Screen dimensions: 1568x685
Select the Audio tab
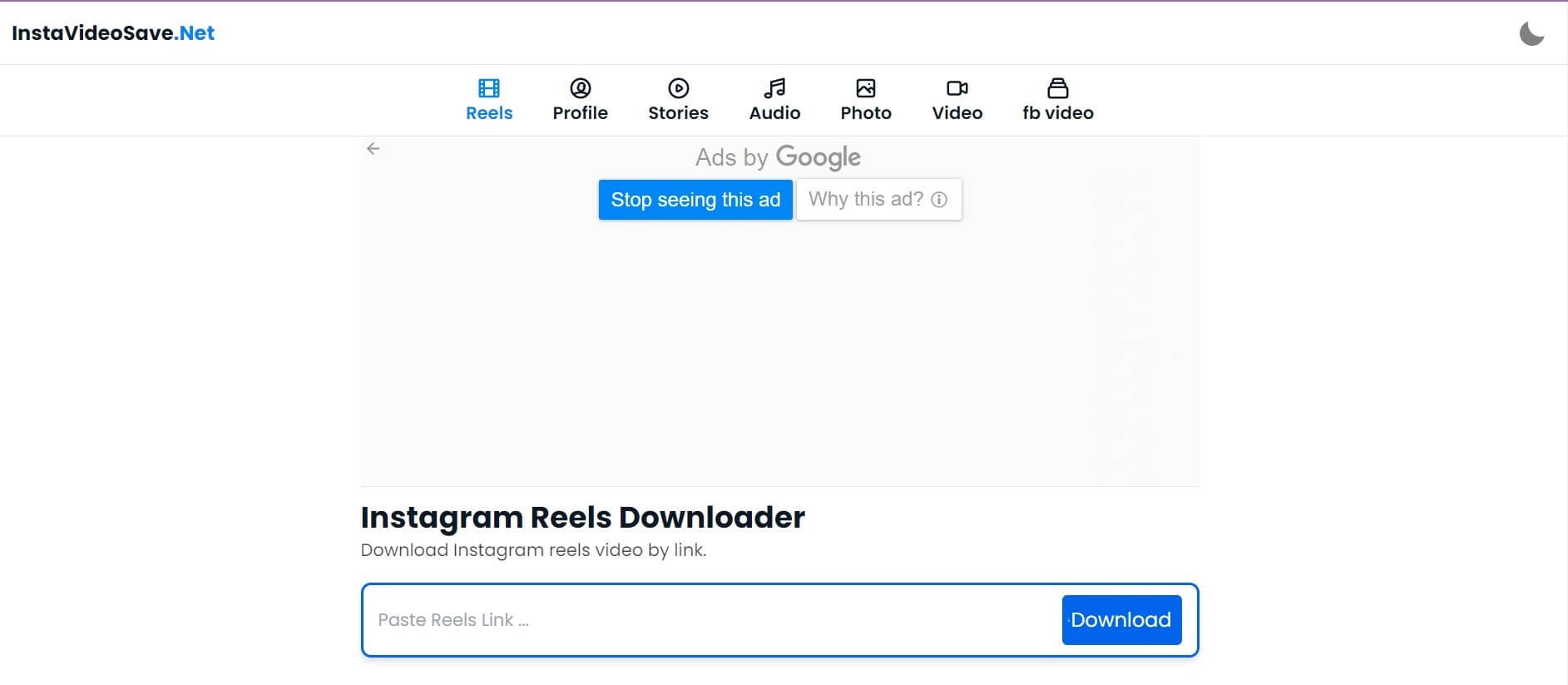774,100
